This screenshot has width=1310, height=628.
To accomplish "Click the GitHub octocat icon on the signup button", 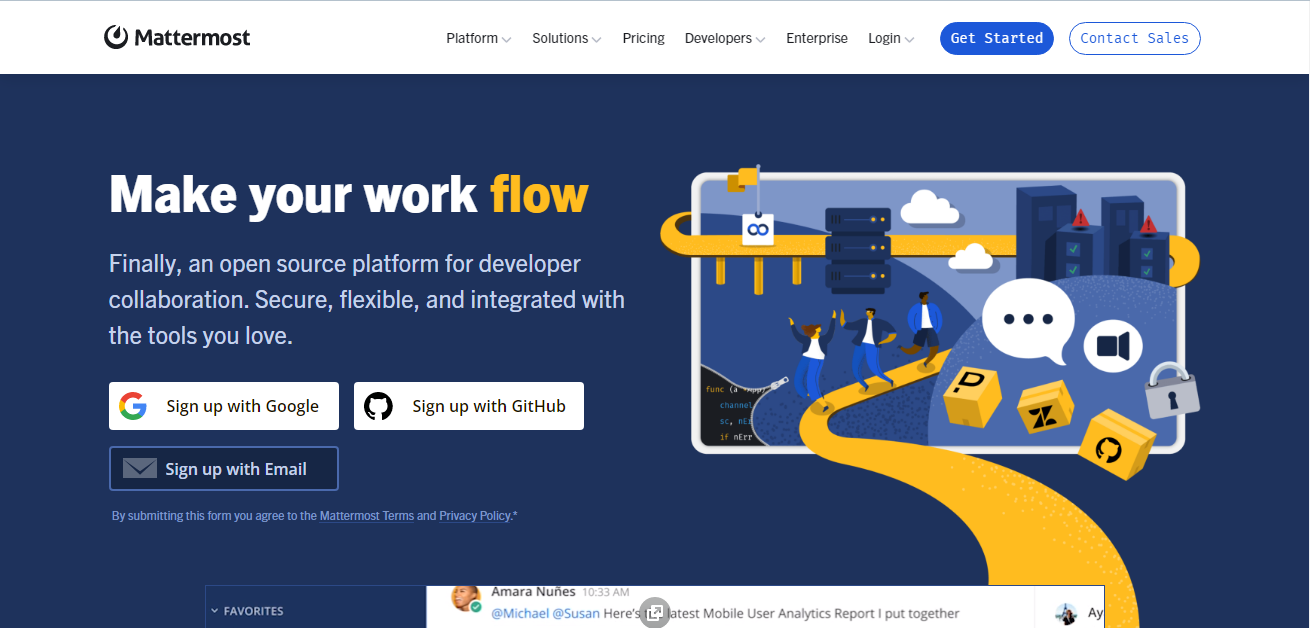I will point(378,406).
